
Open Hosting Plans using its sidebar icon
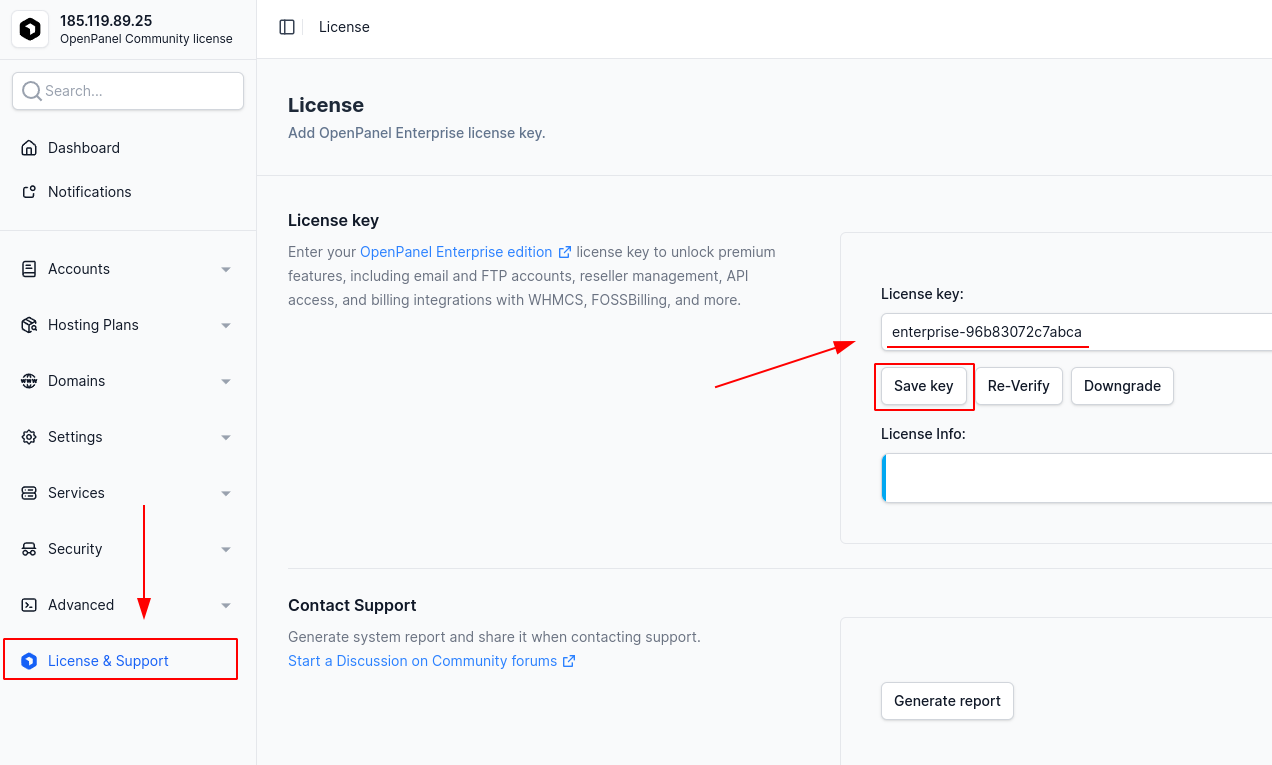point(30,324)
